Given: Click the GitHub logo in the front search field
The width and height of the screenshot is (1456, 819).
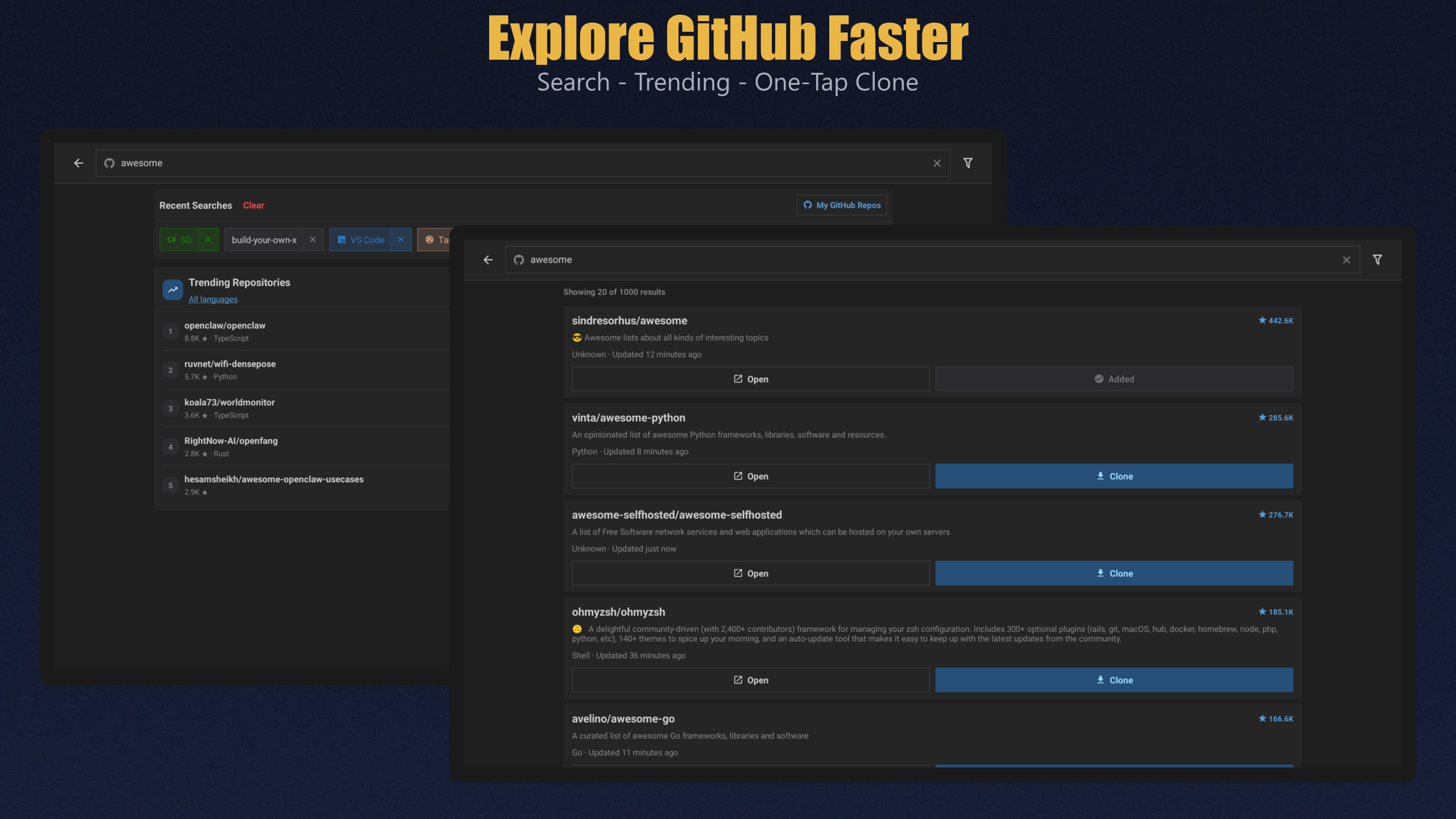Looking at the screenshot, I should point(519,259).
